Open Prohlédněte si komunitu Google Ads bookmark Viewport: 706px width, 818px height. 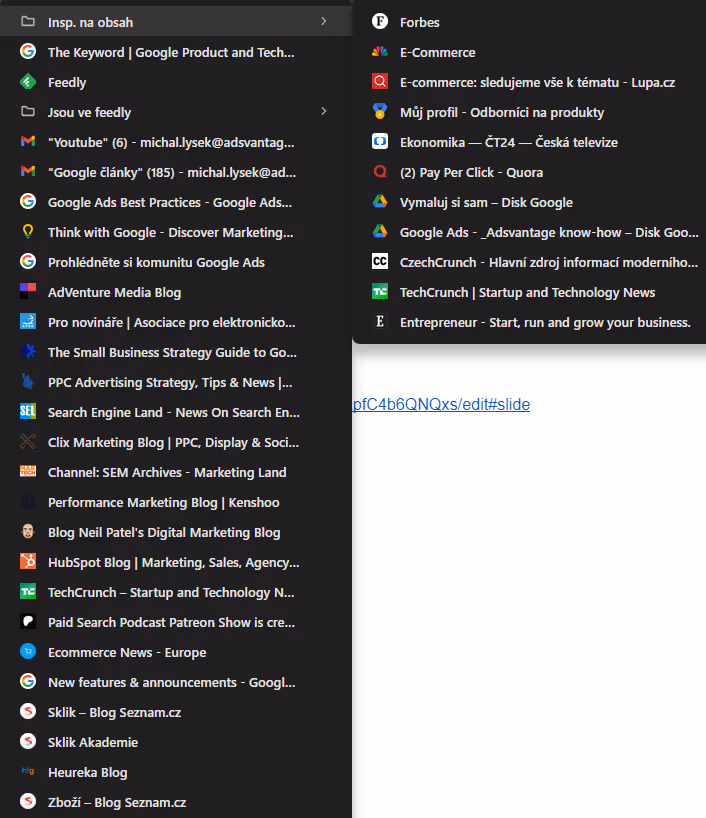176,262
